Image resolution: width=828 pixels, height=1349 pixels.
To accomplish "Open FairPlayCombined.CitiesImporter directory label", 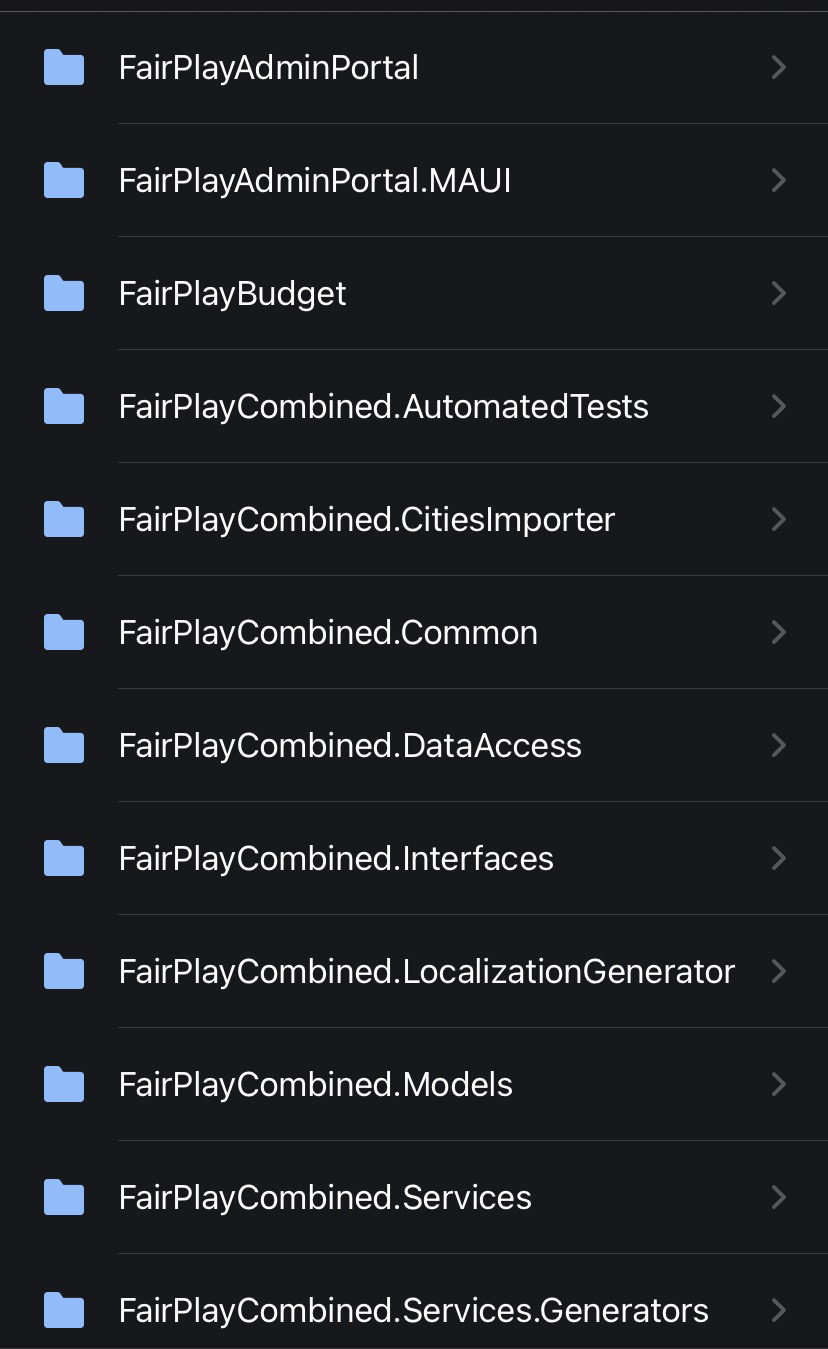I will pos(367,520).
